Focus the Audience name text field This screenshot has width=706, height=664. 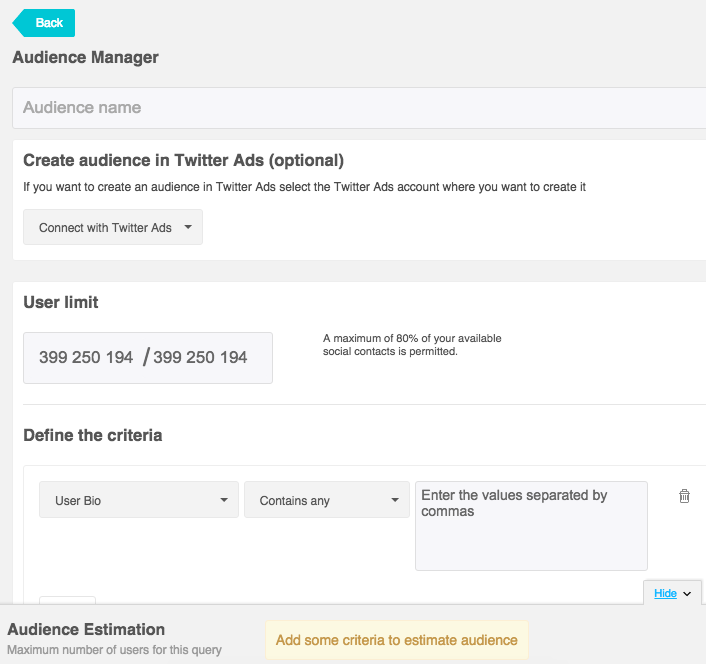pyautogui.click(x=359, y=108)
